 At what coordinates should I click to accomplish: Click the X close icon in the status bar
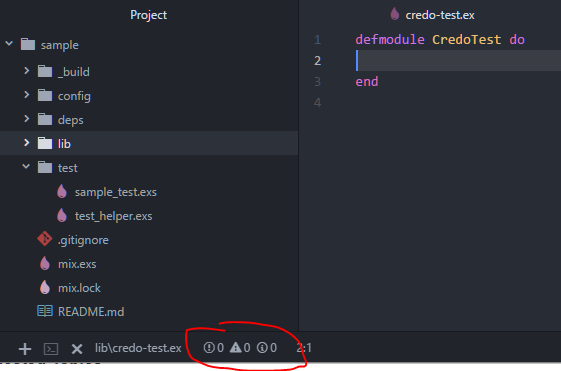point(77,349)
